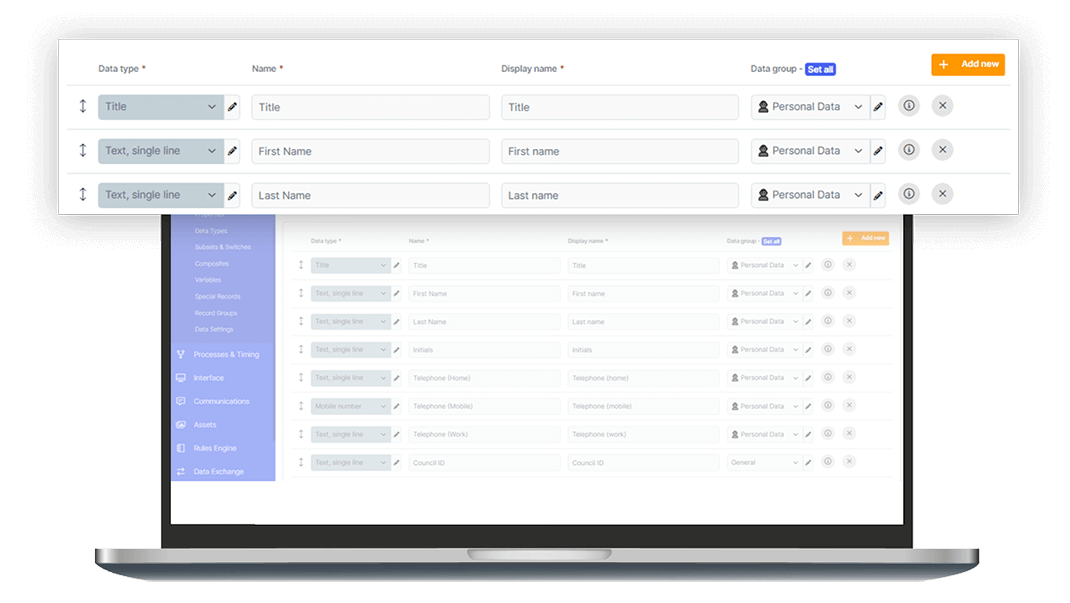This screenshot has height=603, width=1070.
Task: Click the Council ID name input field
Action: tap(484, 462)
